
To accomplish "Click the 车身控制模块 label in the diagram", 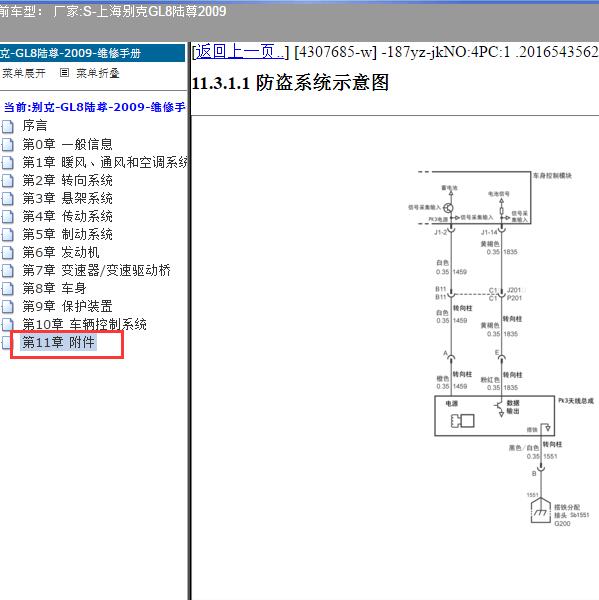I will tap(552, 176).
